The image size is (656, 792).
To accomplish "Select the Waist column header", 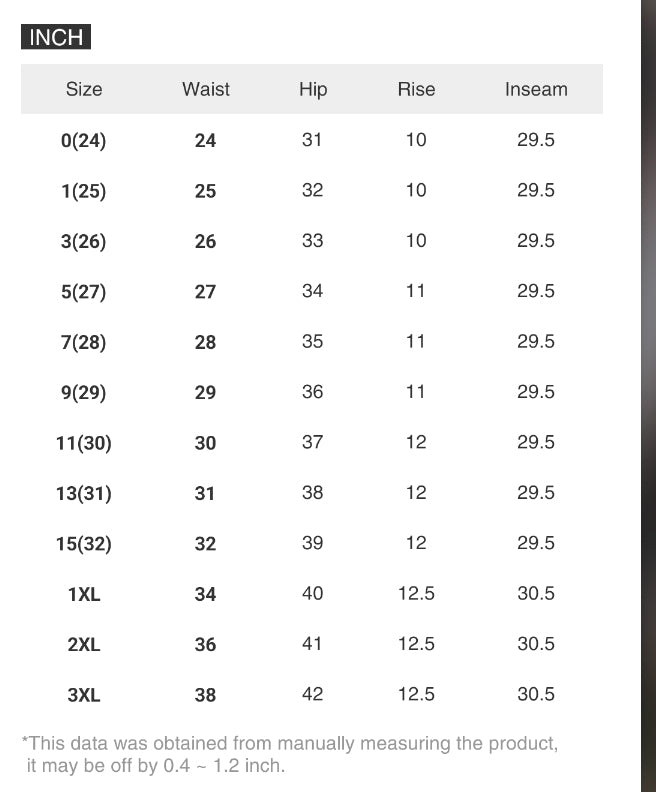I will pos(206,89).
